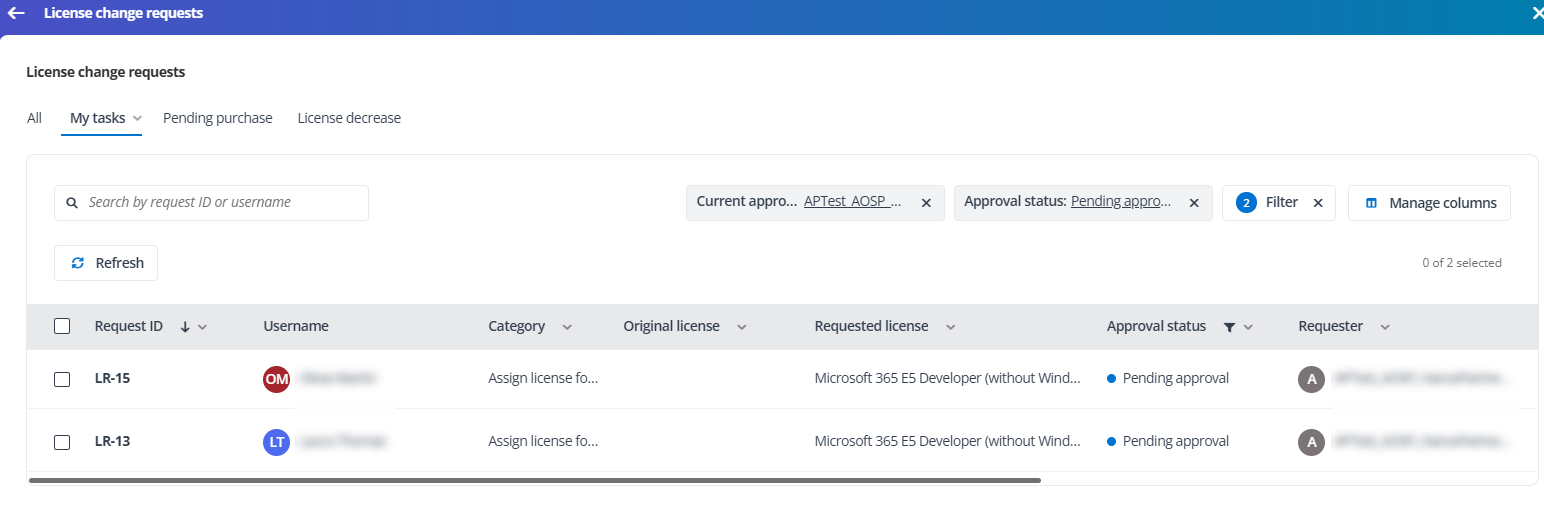Open the License decrease tab

[349, 118]
